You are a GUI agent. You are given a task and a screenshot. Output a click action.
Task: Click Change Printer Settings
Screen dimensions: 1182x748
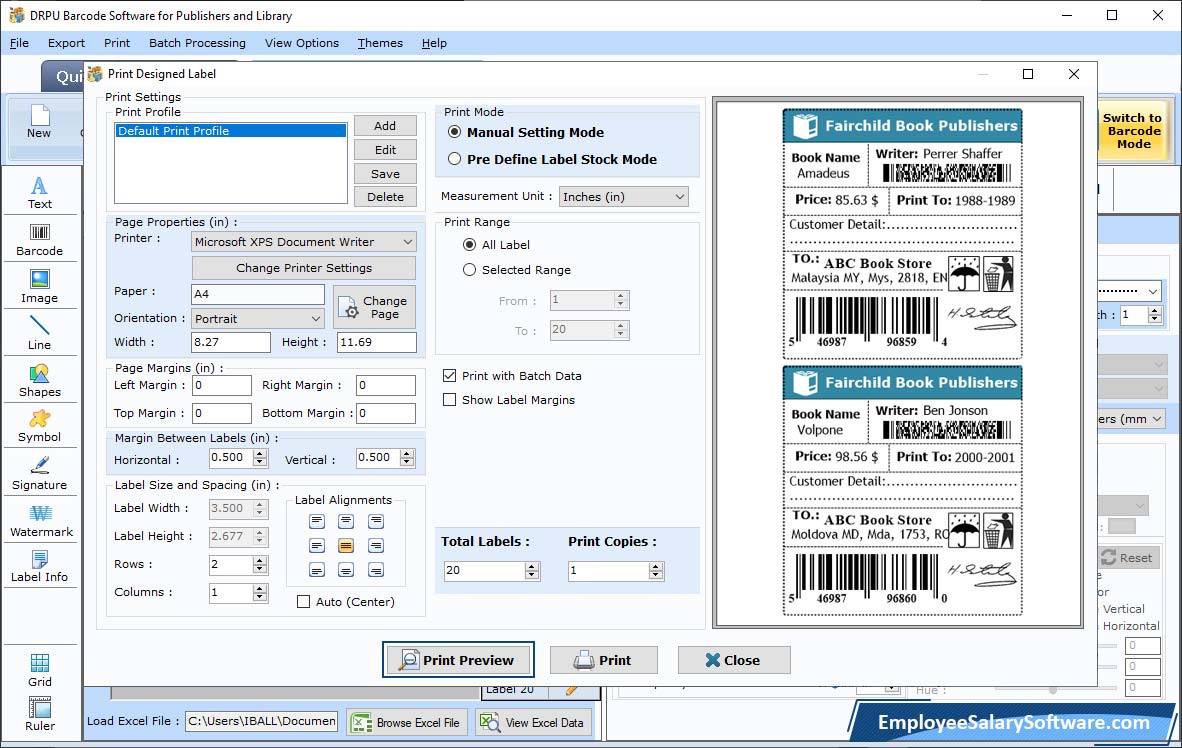304,268
